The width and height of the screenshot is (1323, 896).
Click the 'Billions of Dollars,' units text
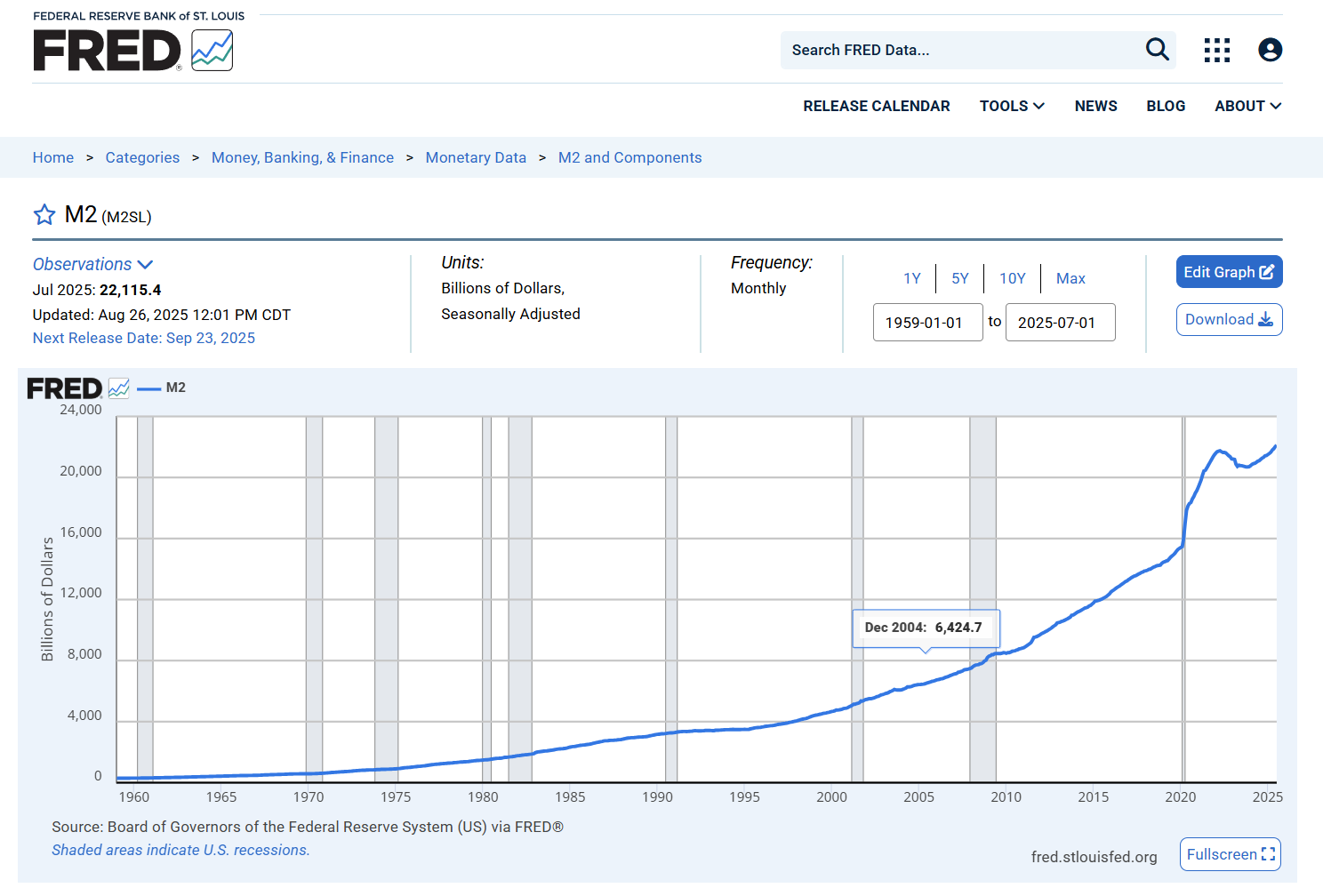503,288
